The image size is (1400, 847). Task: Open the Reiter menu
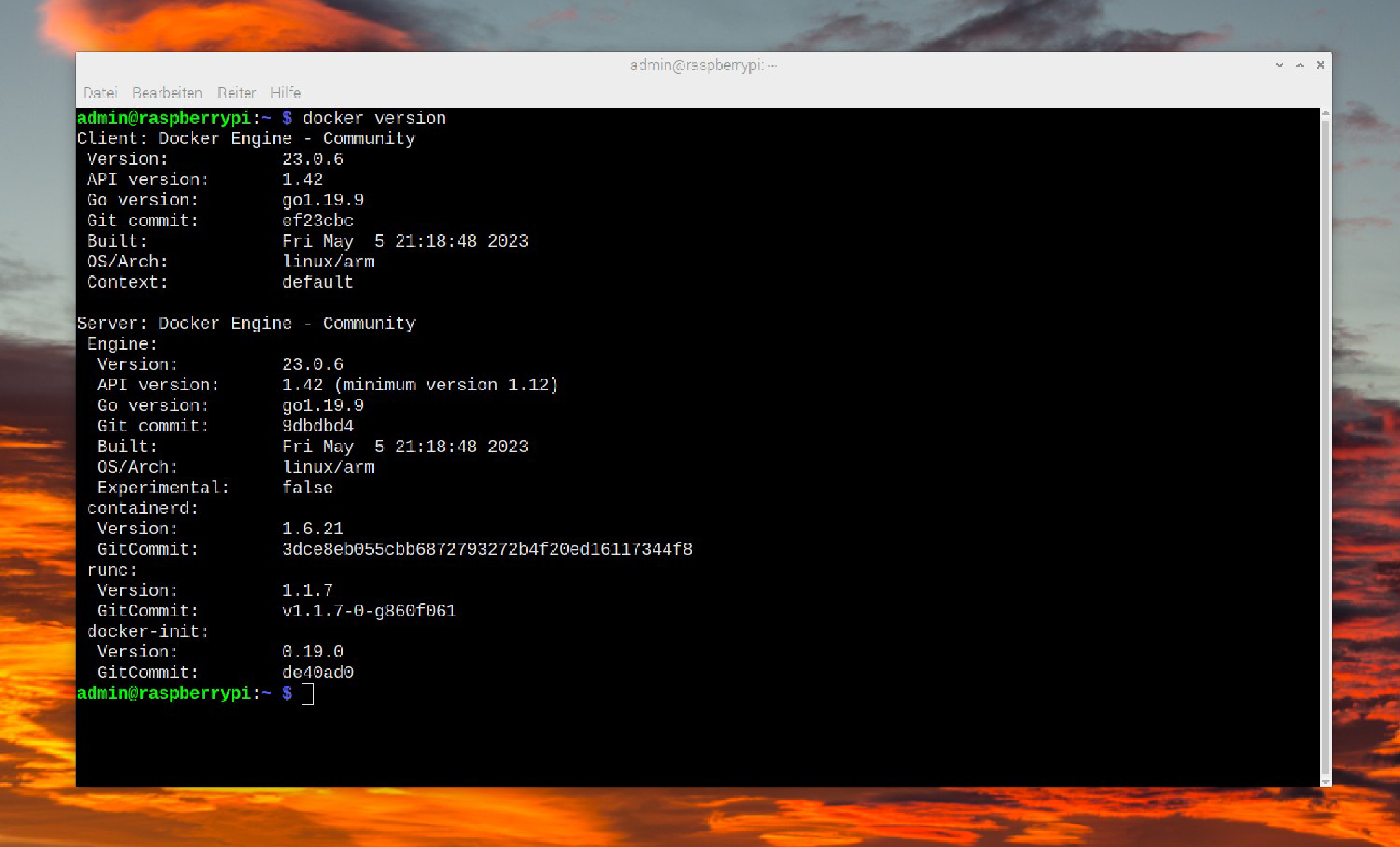[x=236, y=93]
